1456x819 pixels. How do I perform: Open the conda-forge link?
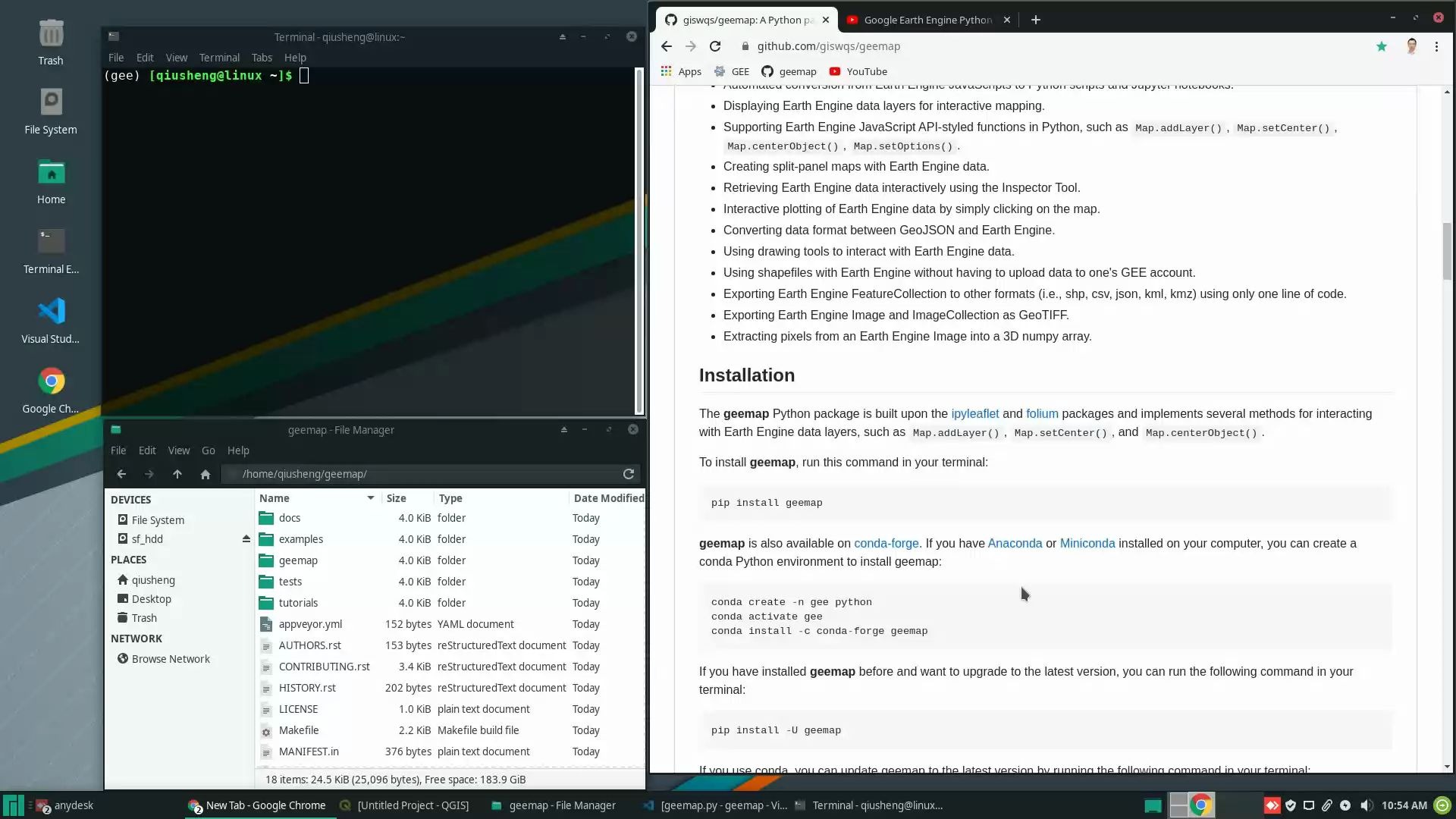point(886,544)
